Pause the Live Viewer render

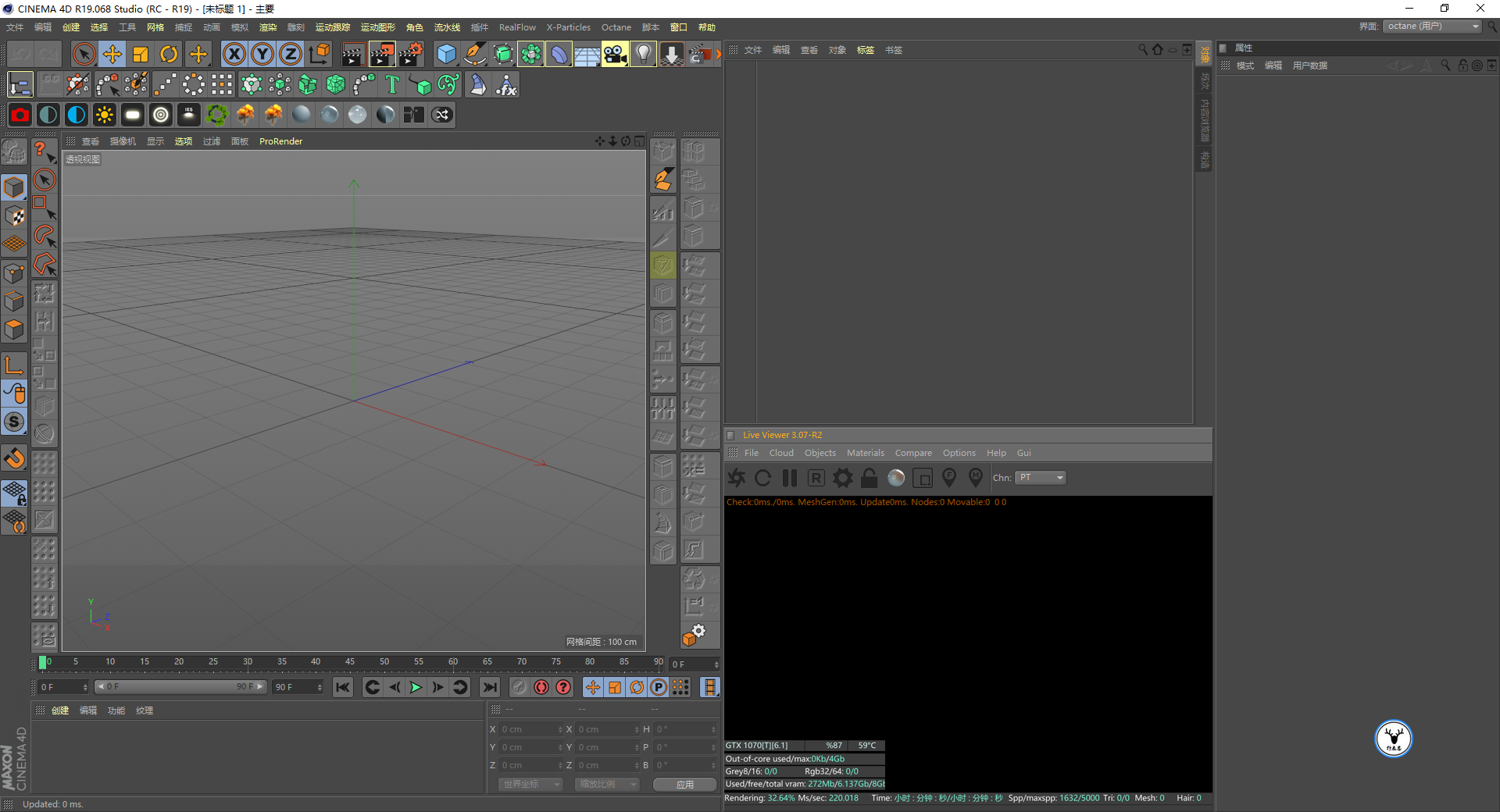(x=790, y=478)
